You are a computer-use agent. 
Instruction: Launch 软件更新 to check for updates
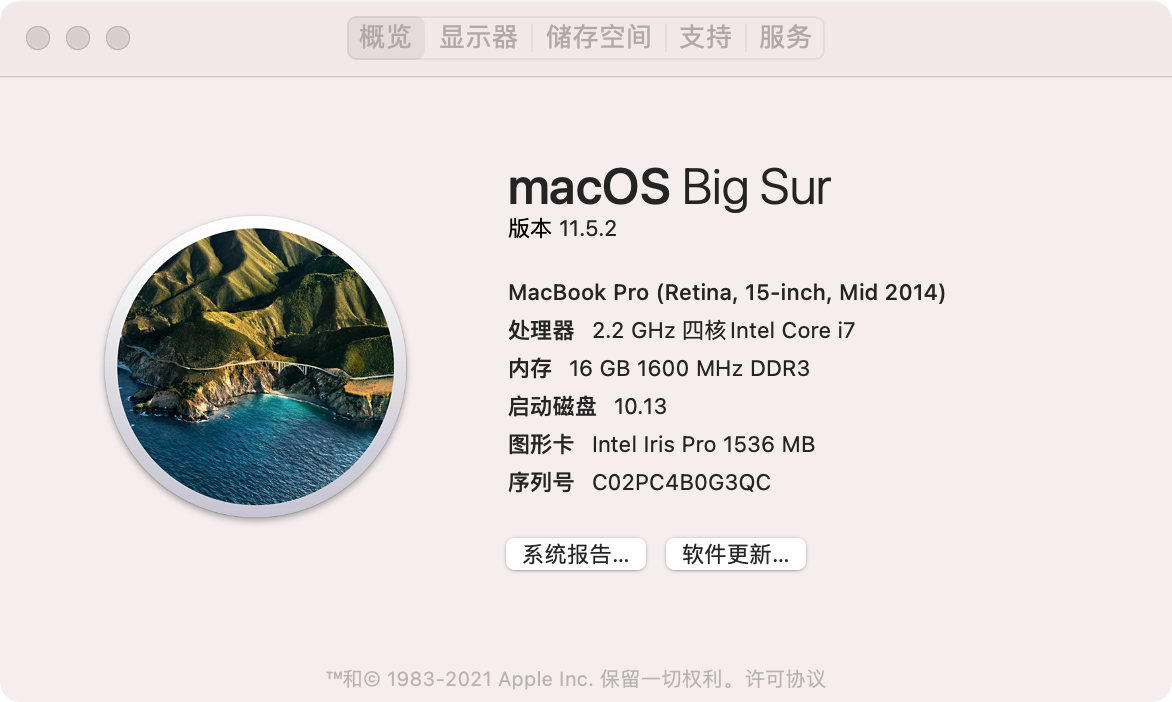(x=735, y=554)
